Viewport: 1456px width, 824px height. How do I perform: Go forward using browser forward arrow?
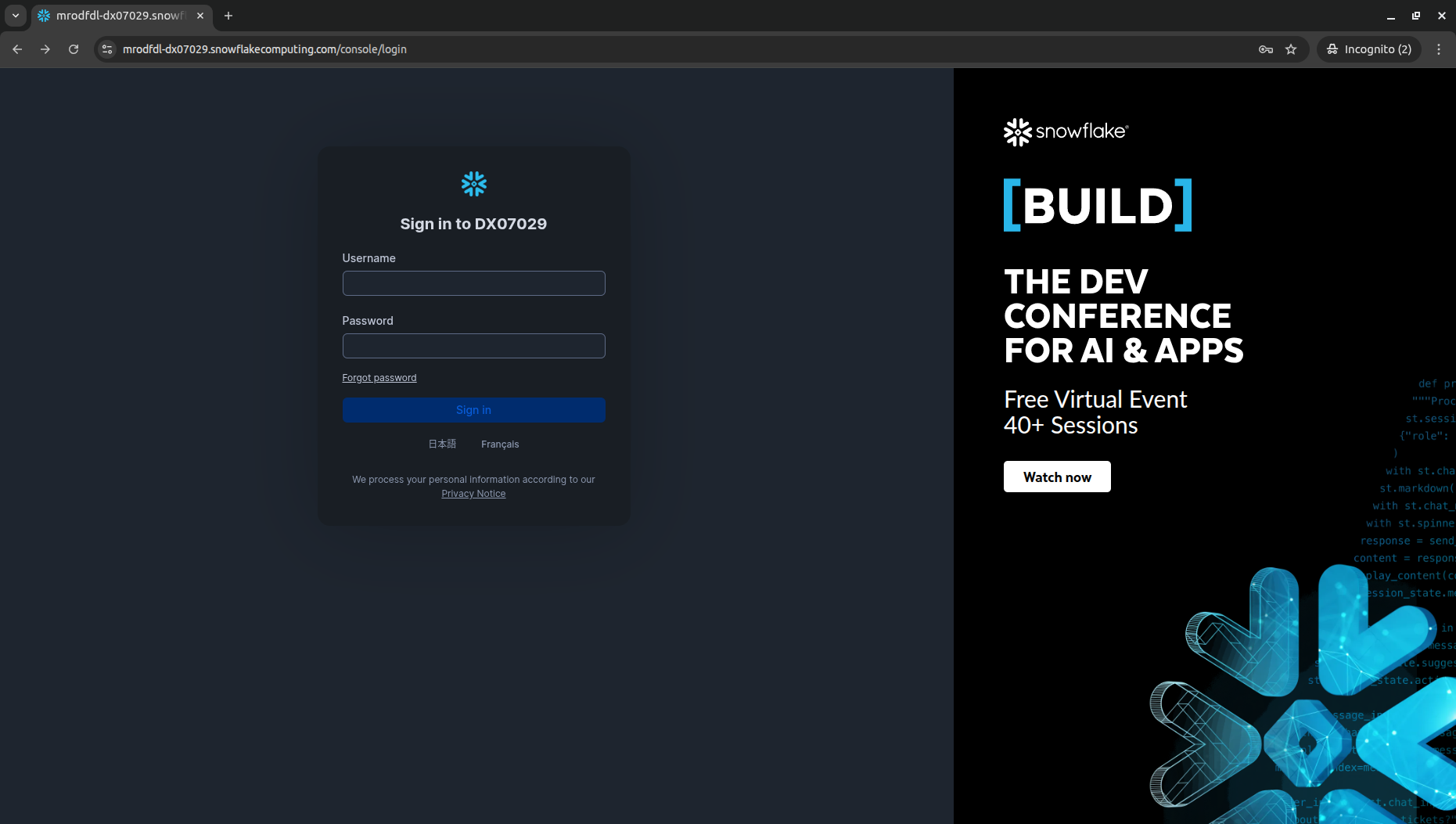[45, 49]
